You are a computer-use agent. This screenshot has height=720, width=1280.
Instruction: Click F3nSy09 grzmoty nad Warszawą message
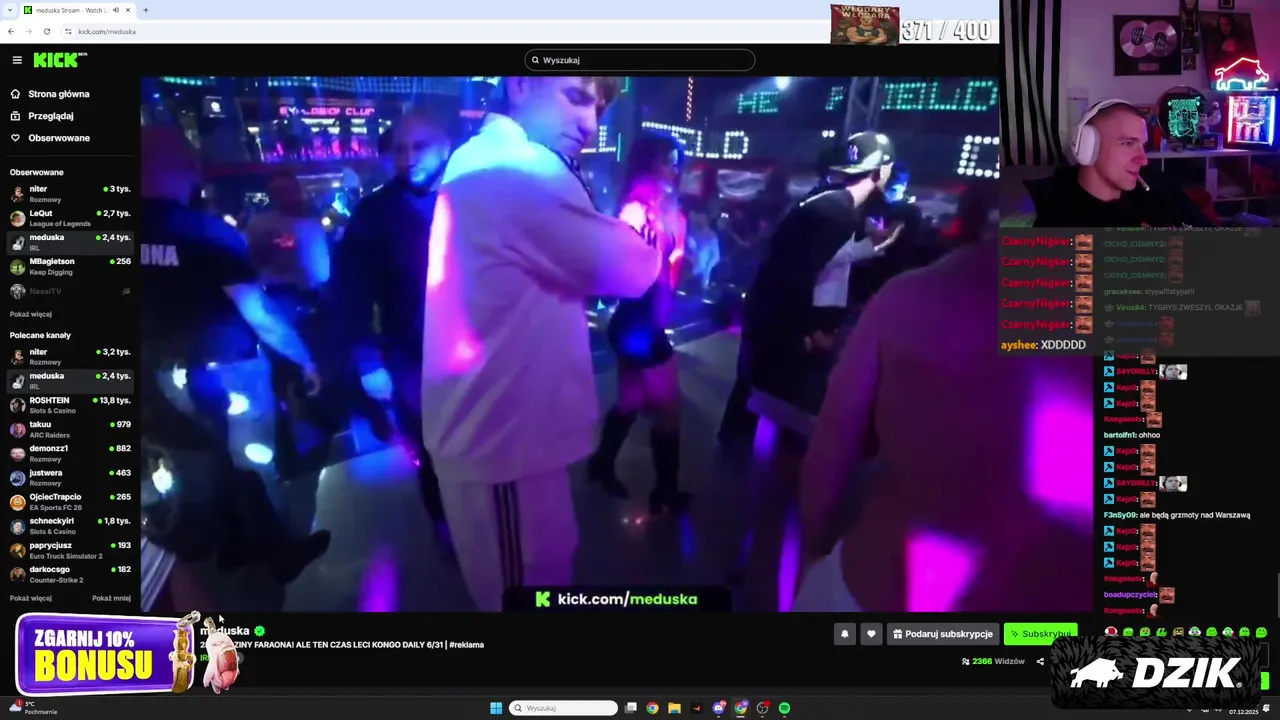tap(1177, 515)
